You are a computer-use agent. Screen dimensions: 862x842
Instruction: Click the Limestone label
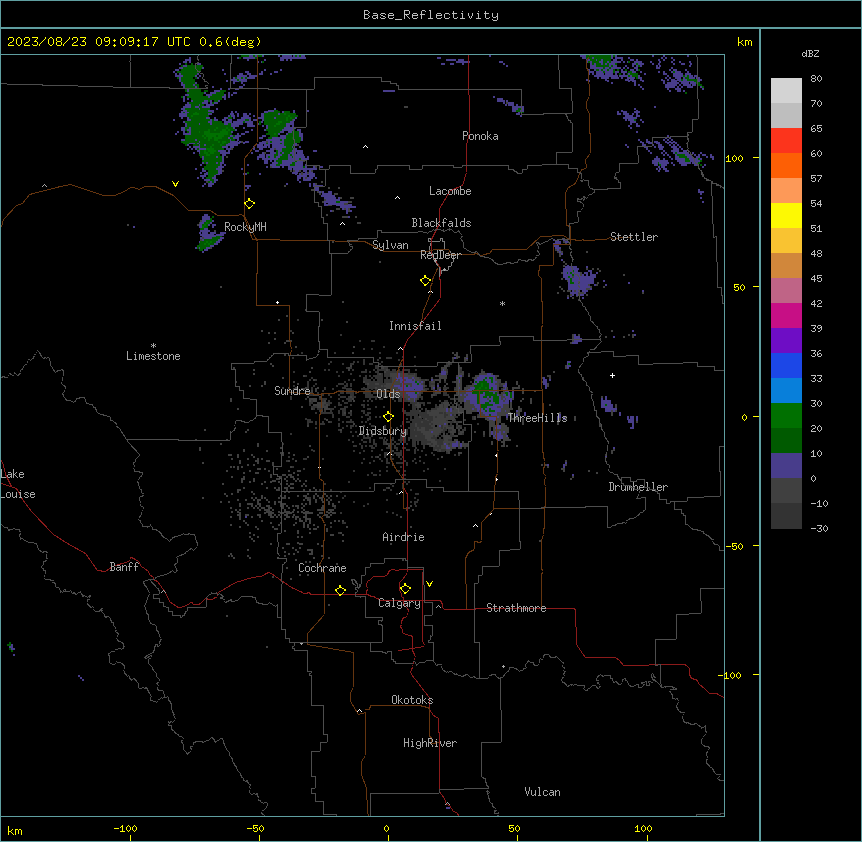(x=153, y=356)
